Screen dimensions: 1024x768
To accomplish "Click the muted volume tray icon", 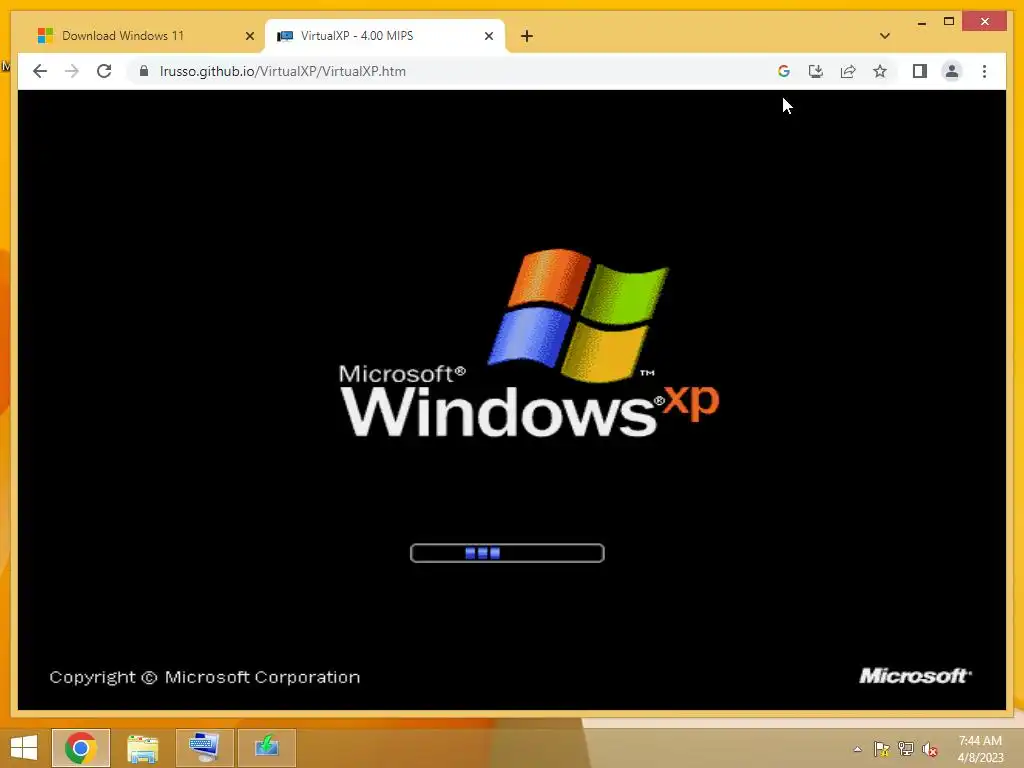I will [930, 749].
